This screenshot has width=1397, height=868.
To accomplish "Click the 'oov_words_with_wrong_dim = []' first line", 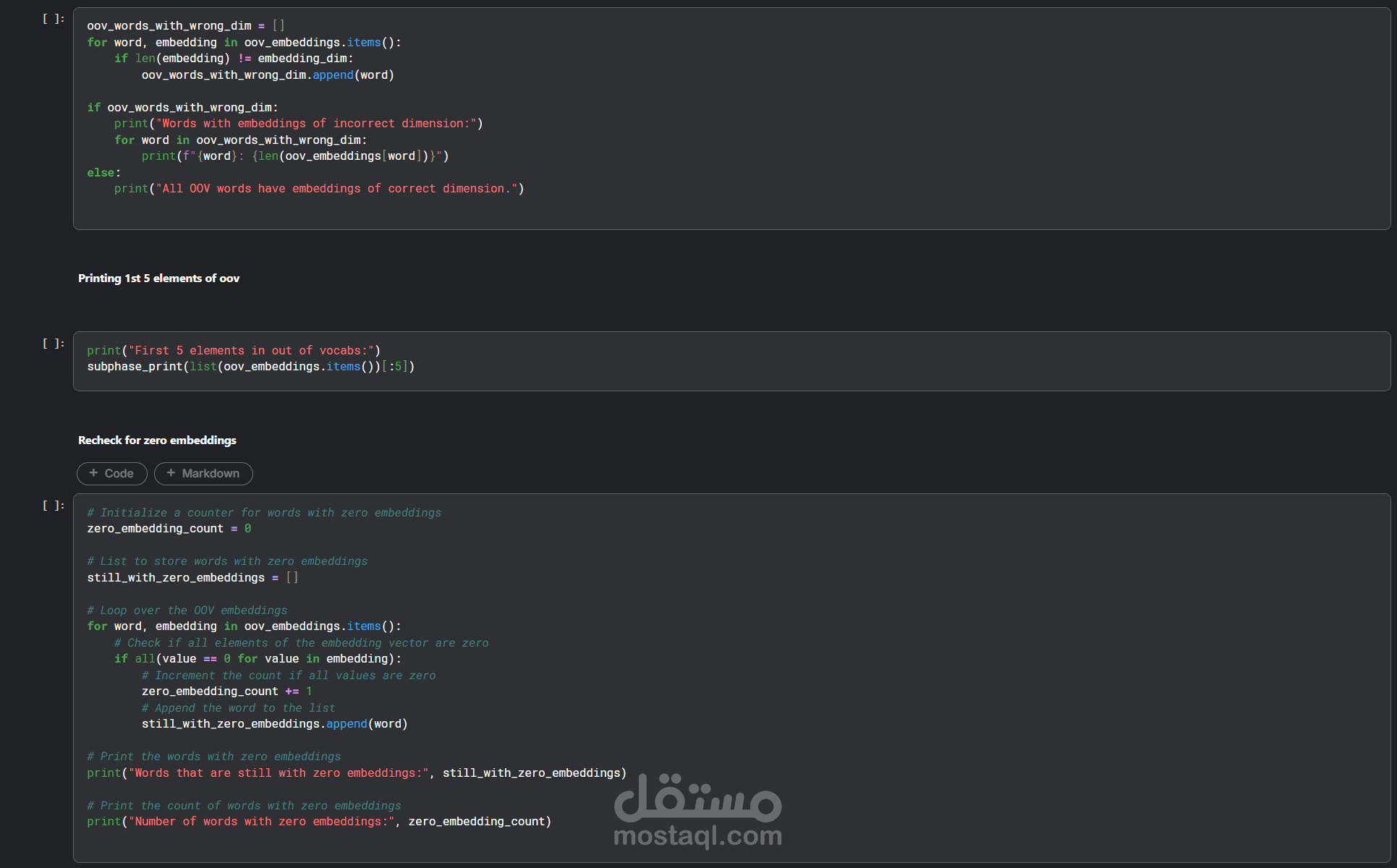I will [185, 26].
